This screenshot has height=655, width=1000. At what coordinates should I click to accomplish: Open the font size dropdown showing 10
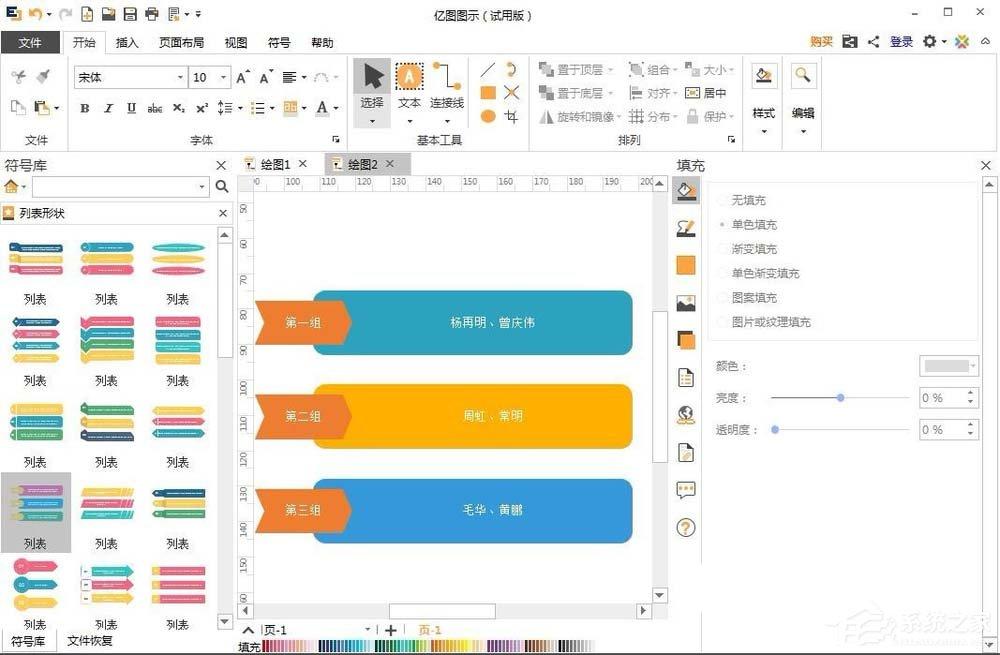[225, 76]
